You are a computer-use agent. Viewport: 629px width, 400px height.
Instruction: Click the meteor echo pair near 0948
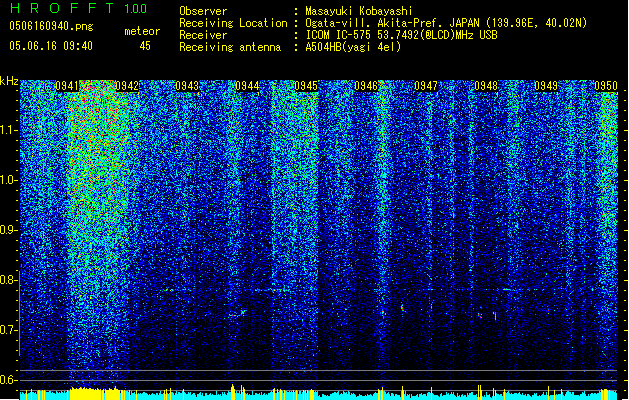[x=487, y=316]
